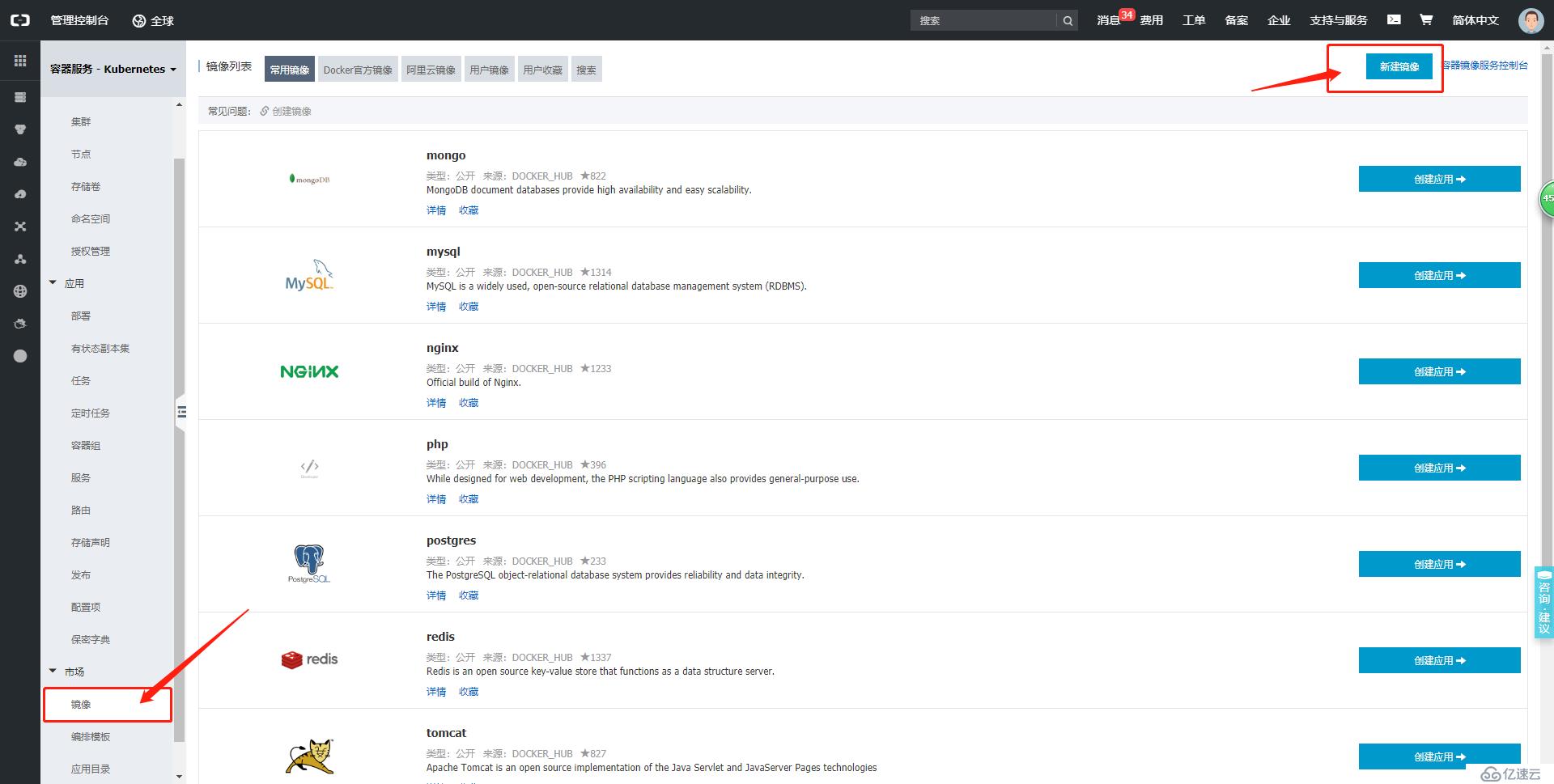Open the shopping cart icon
1554x784 pixels.
pyautogui.click(x=1426, y=19)
